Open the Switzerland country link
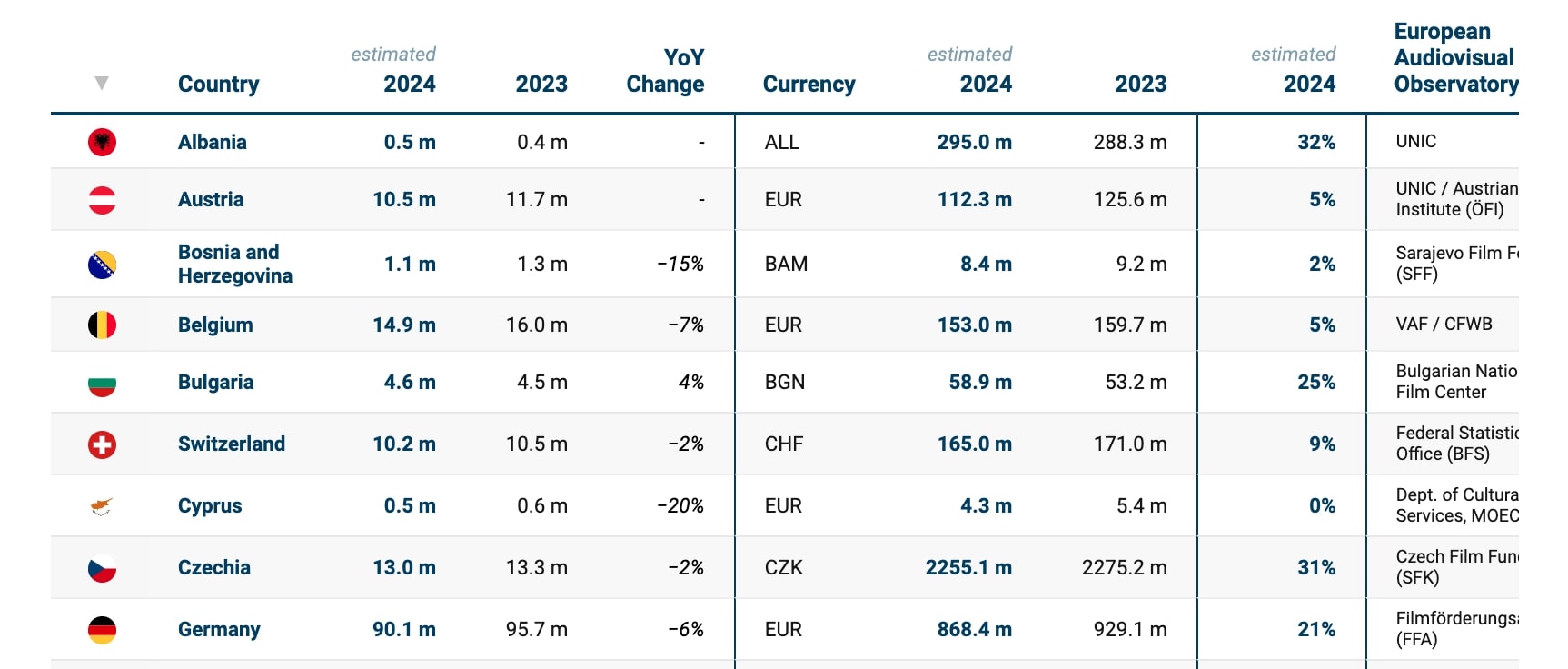The height and width of the screenshot is (669, 1568). pos(231,444)
